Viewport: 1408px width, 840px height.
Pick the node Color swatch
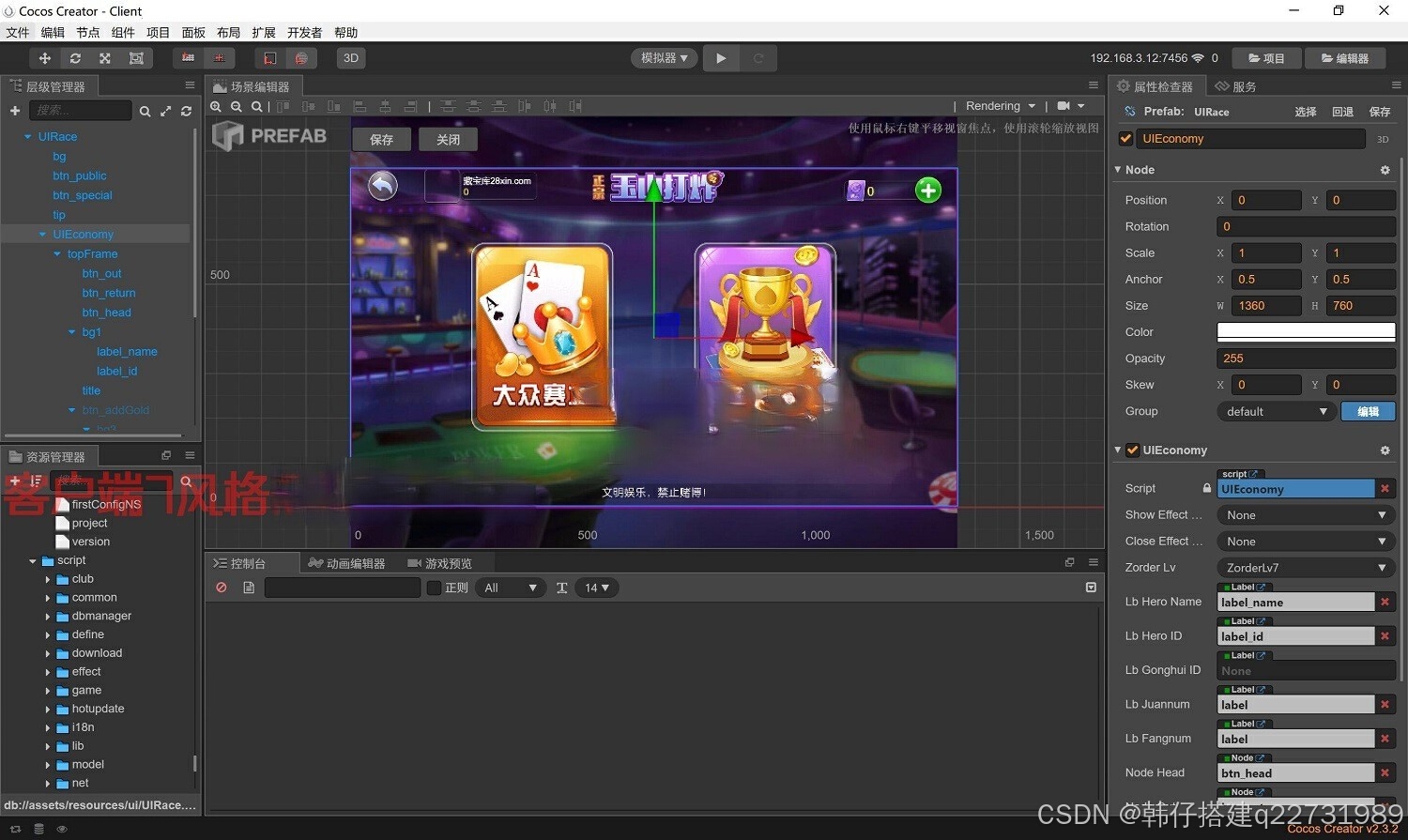tap(1306, 332)
